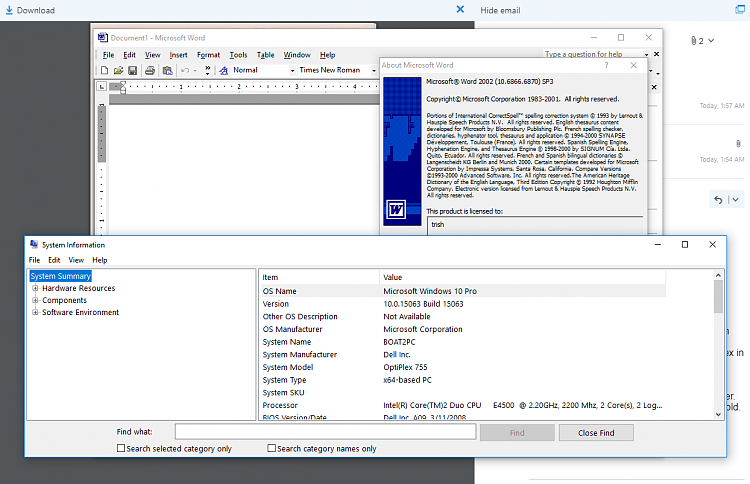Viewport: 750px width, 484px height.
Task: Open the Normal style dropdown in Word
Action: (292, 70)
